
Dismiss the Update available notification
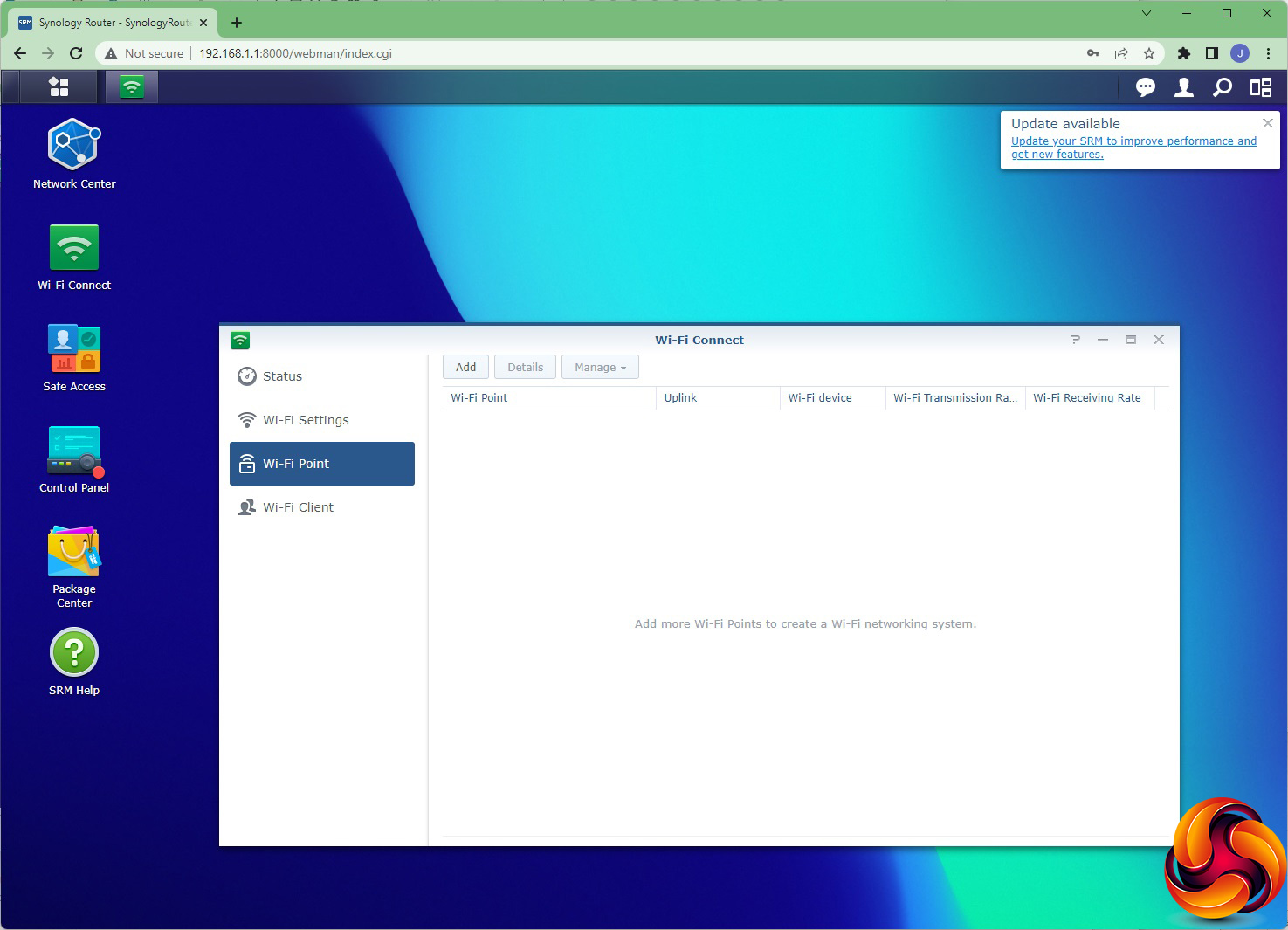1268,123
